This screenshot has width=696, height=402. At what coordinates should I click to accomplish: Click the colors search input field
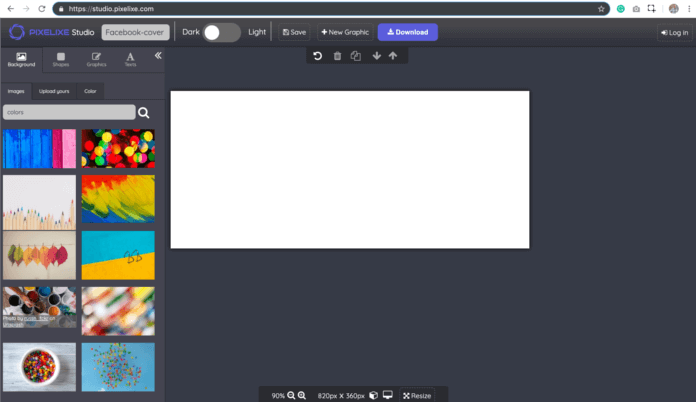point(68,113)
